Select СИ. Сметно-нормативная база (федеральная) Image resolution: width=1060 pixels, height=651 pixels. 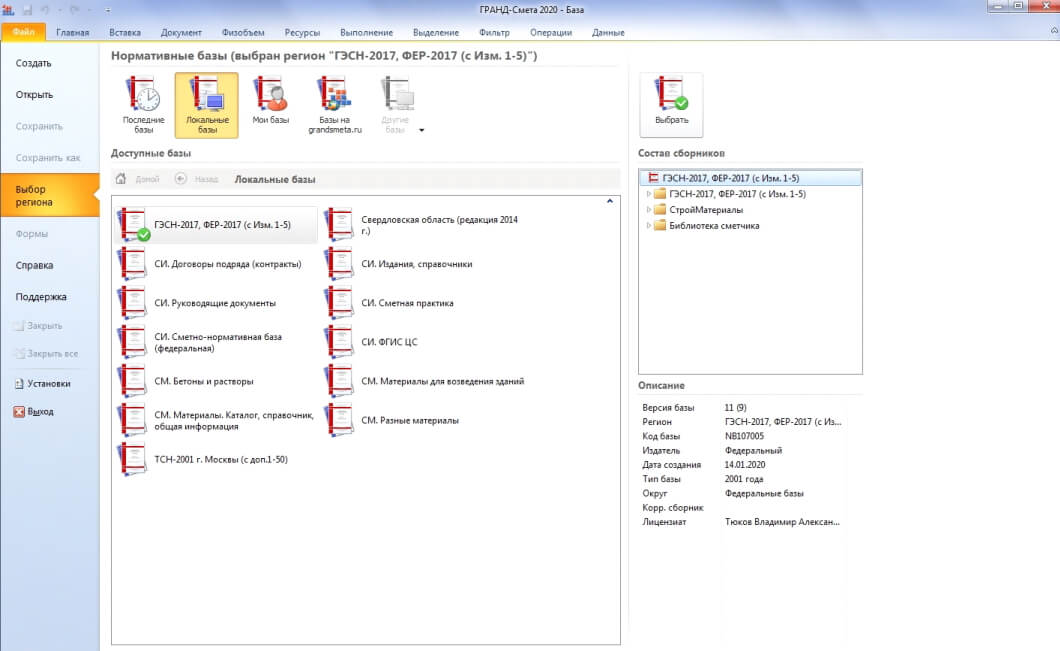(201, 342)
